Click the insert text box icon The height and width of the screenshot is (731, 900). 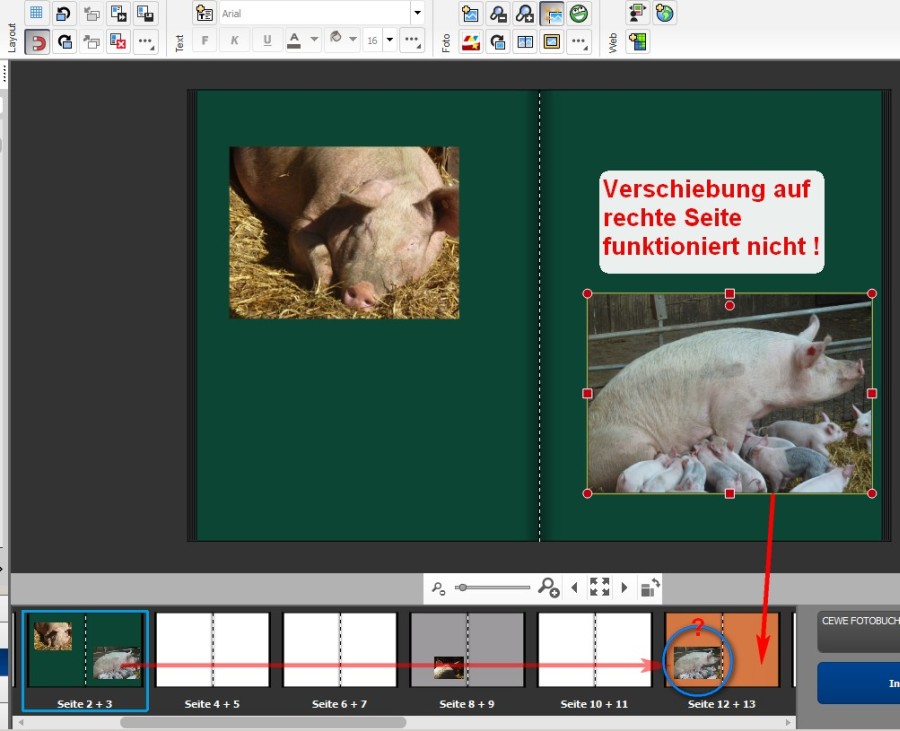[x=204, y=13]
